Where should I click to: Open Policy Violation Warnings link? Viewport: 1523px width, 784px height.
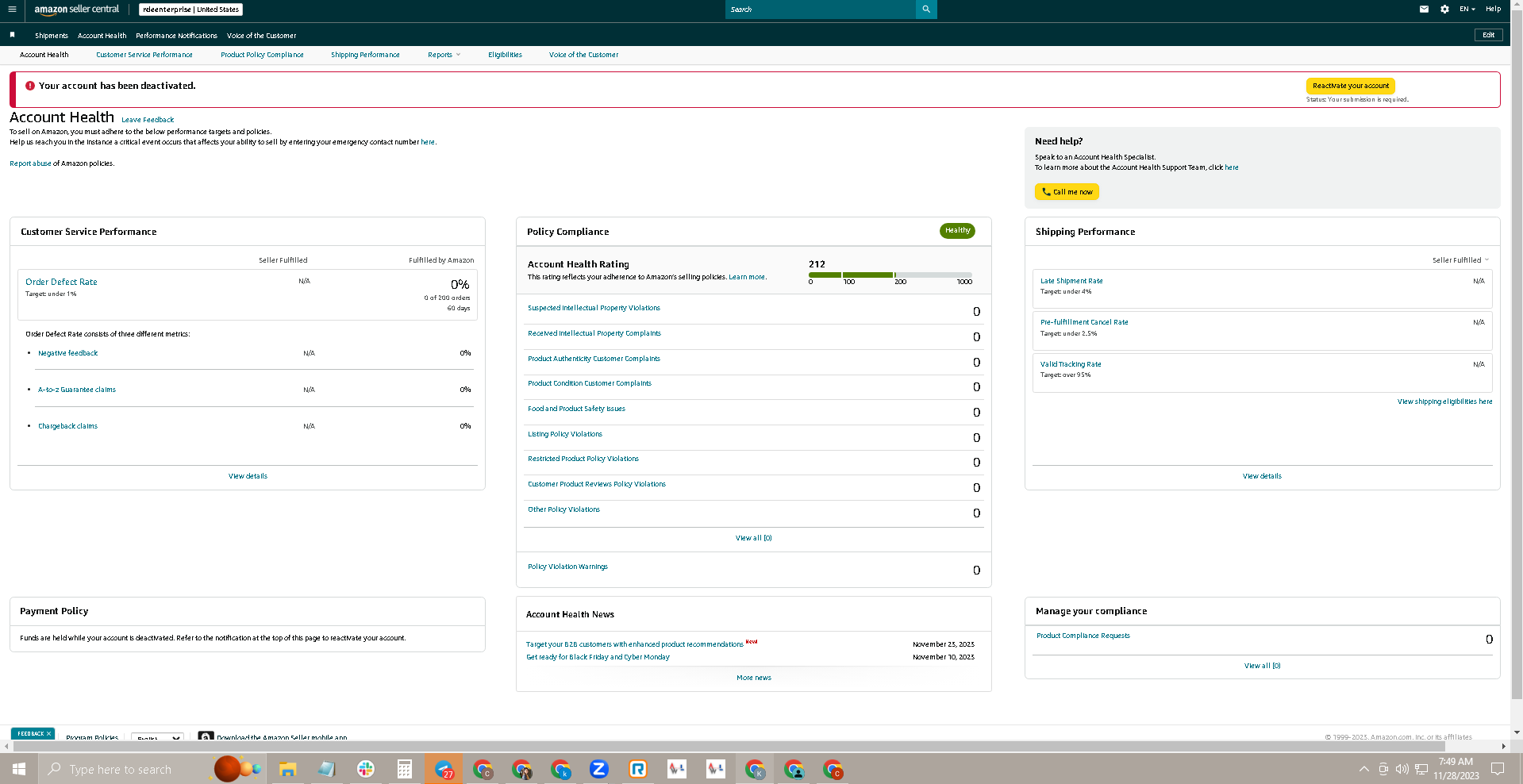pos(567,567)
